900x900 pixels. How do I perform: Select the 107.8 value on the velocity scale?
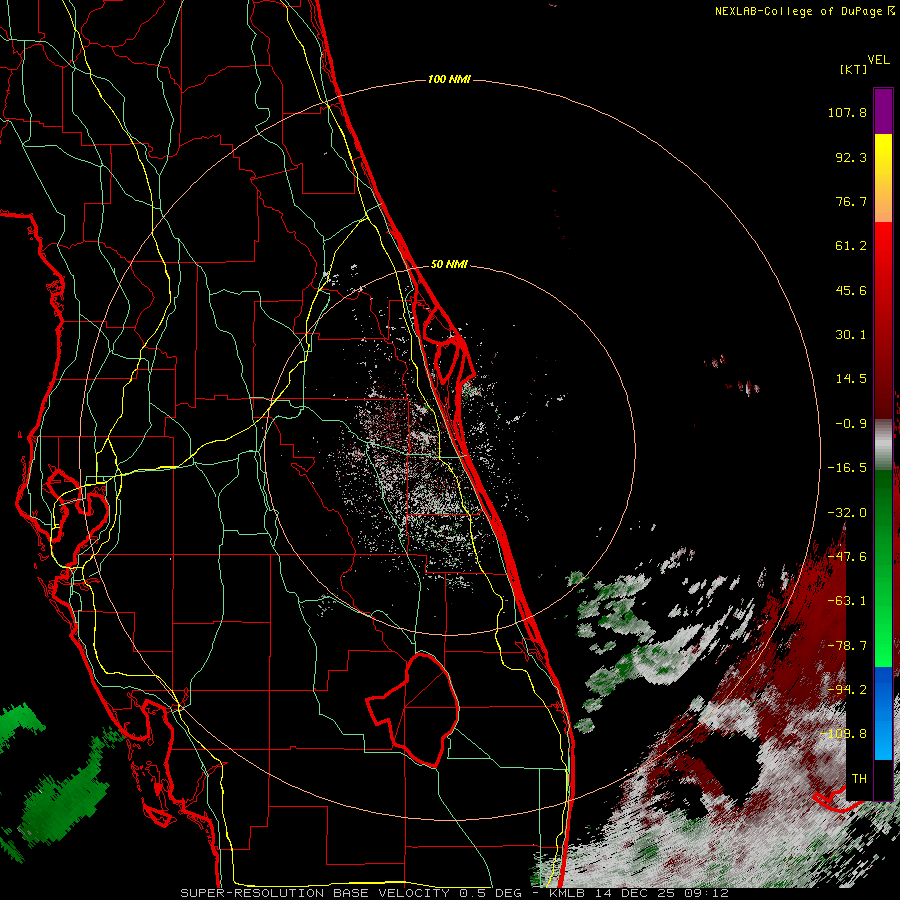pyautogui.click(x=847, y=112)
